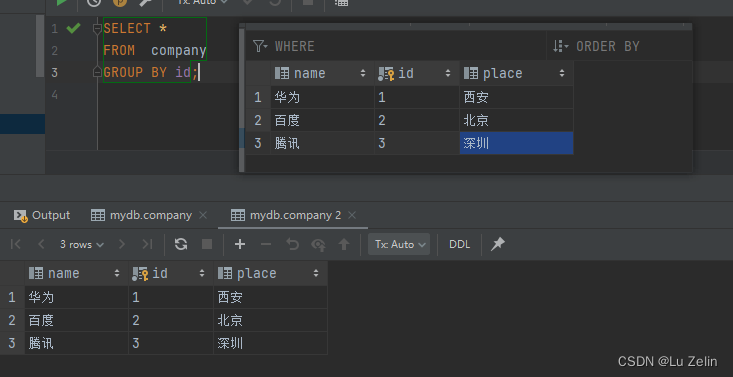Select the highlighted 深圳 cell in popup

tap(516, 143)
